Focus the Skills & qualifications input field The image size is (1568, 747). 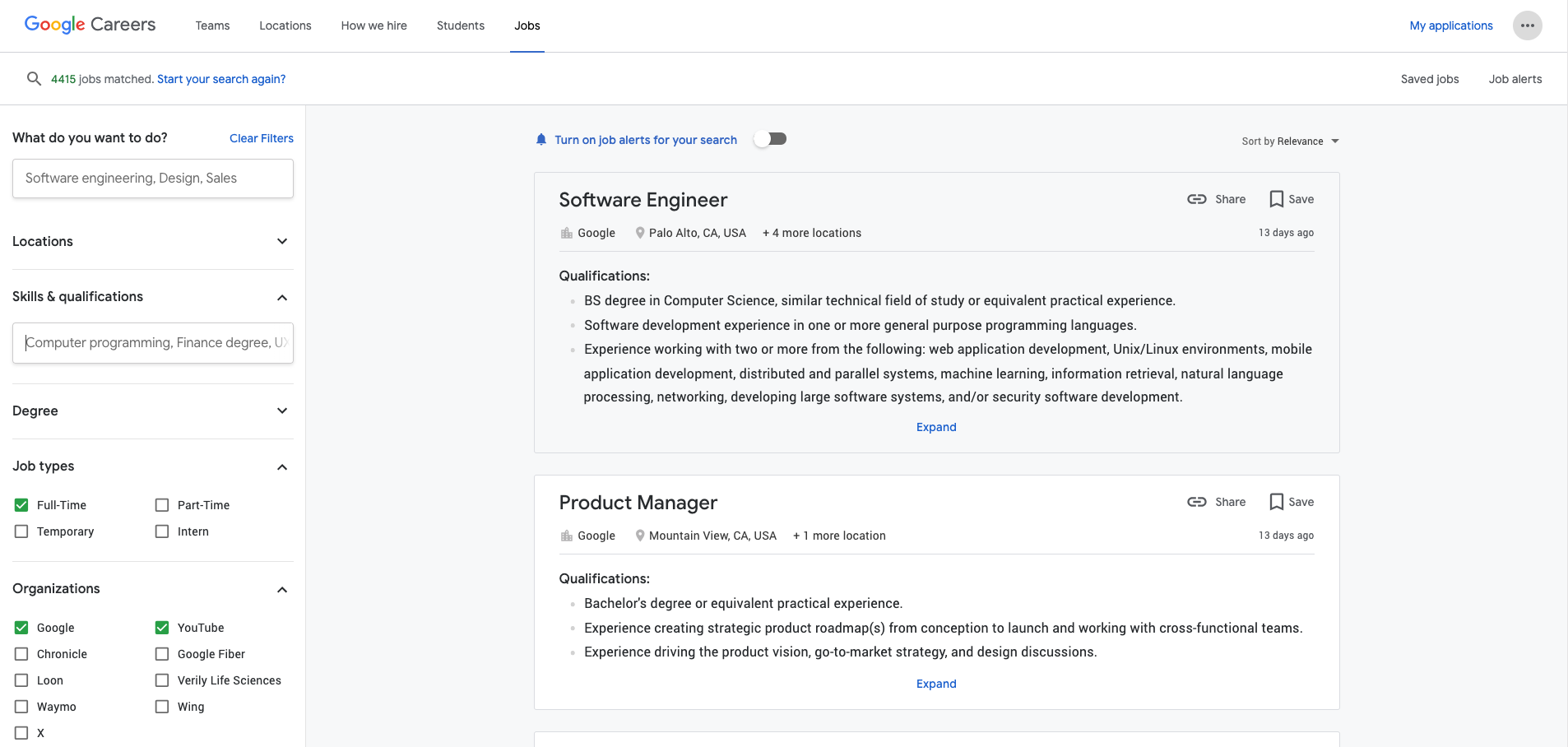153,343
